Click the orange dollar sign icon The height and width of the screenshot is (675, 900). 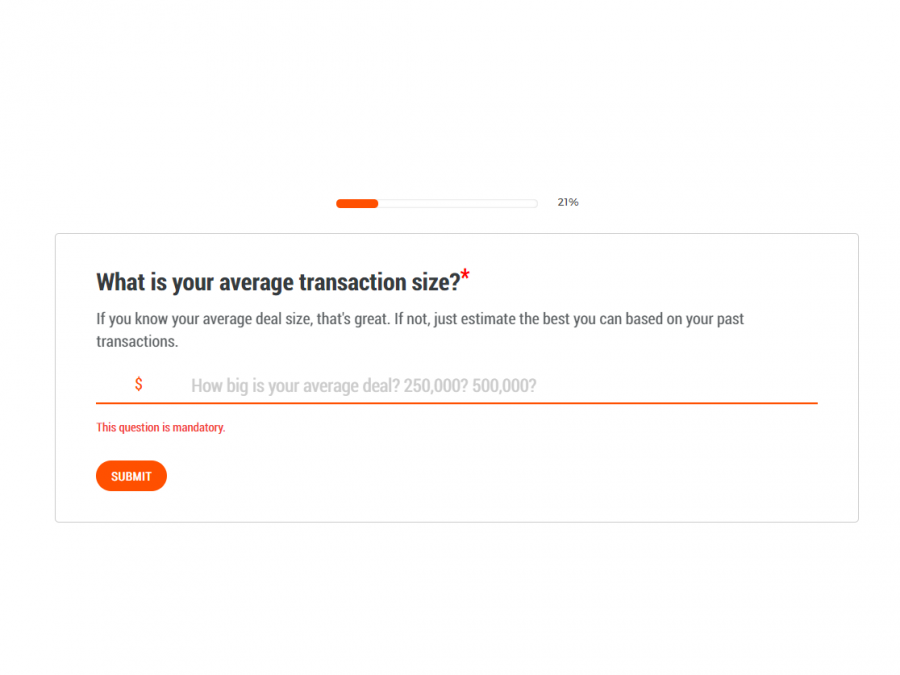(138, 384)
